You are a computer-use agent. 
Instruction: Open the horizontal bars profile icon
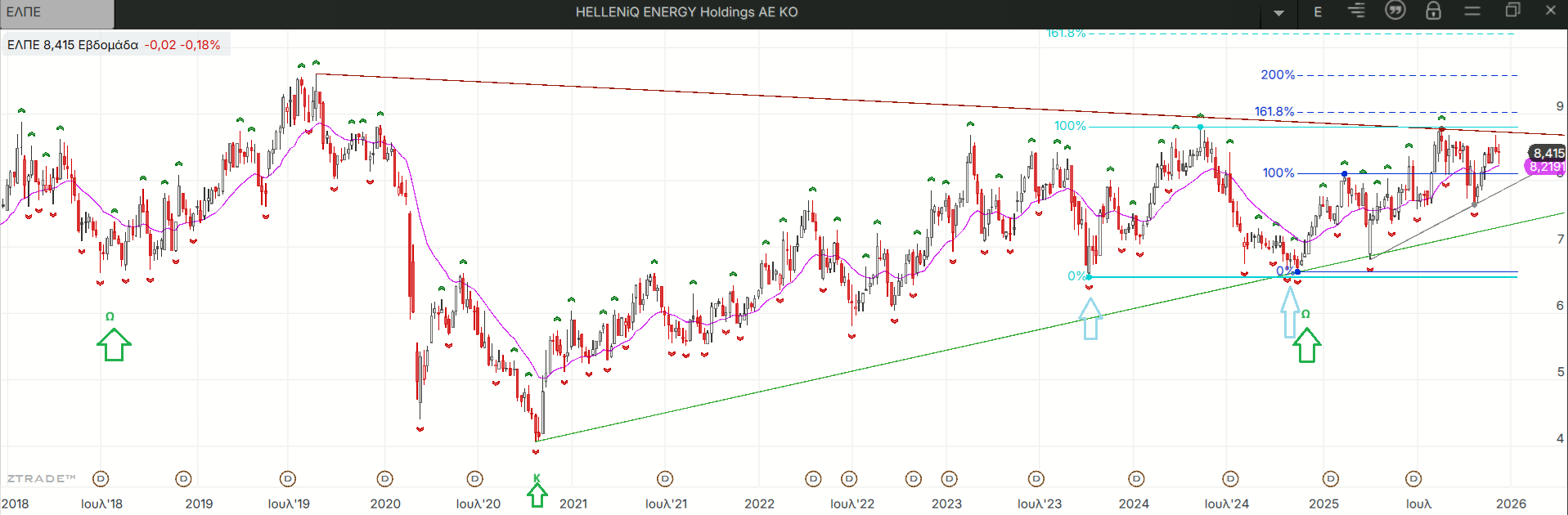1356,11
